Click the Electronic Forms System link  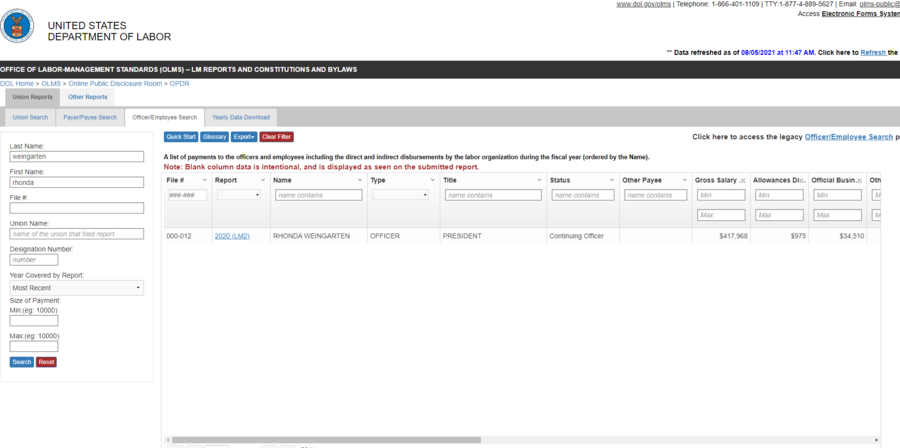coord(860,14)
